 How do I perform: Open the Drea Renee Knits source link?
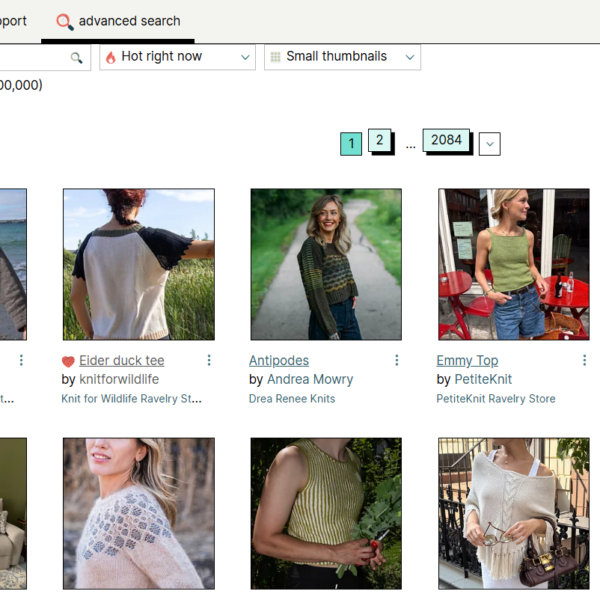292,399
